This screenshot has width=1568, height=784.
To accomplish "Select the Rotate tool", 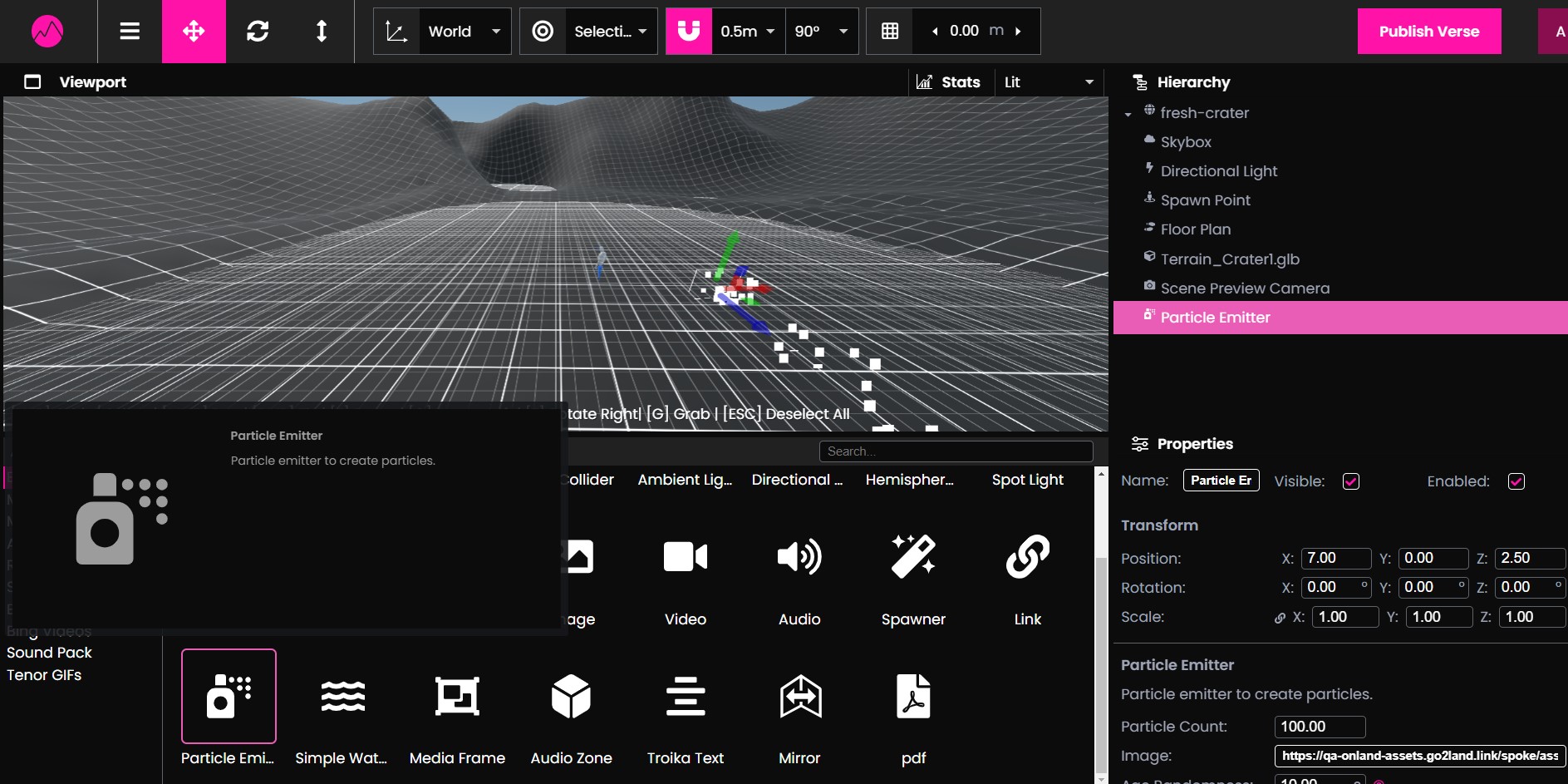I will [258, 32].
